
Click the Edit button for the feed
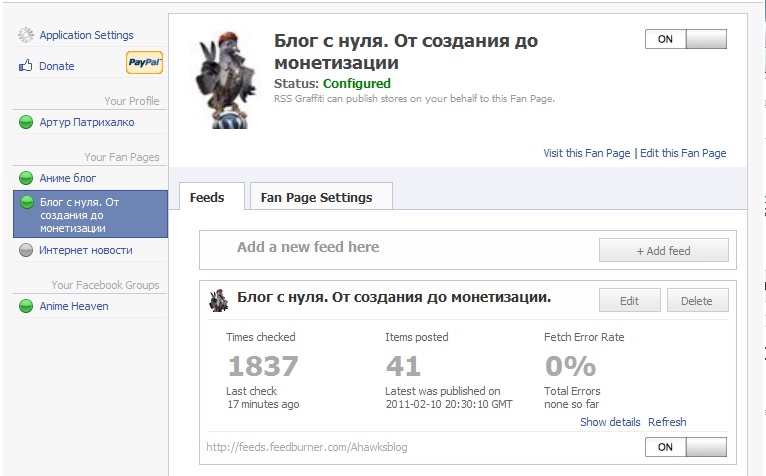[629, 301]
